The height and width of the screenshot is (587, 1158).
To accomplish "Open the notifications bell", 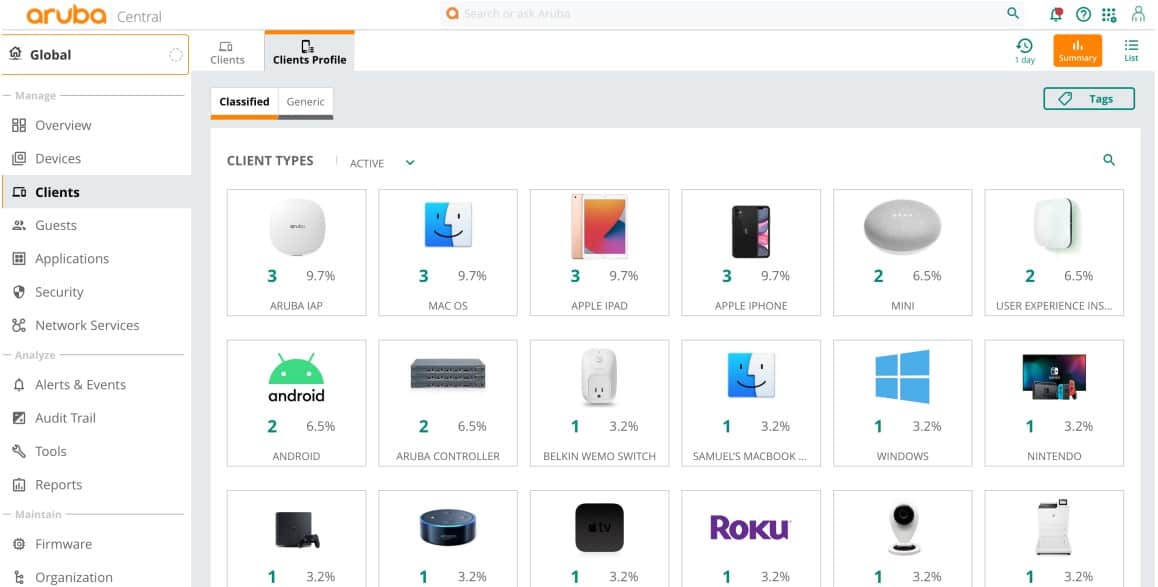I will pos(1056,14).
